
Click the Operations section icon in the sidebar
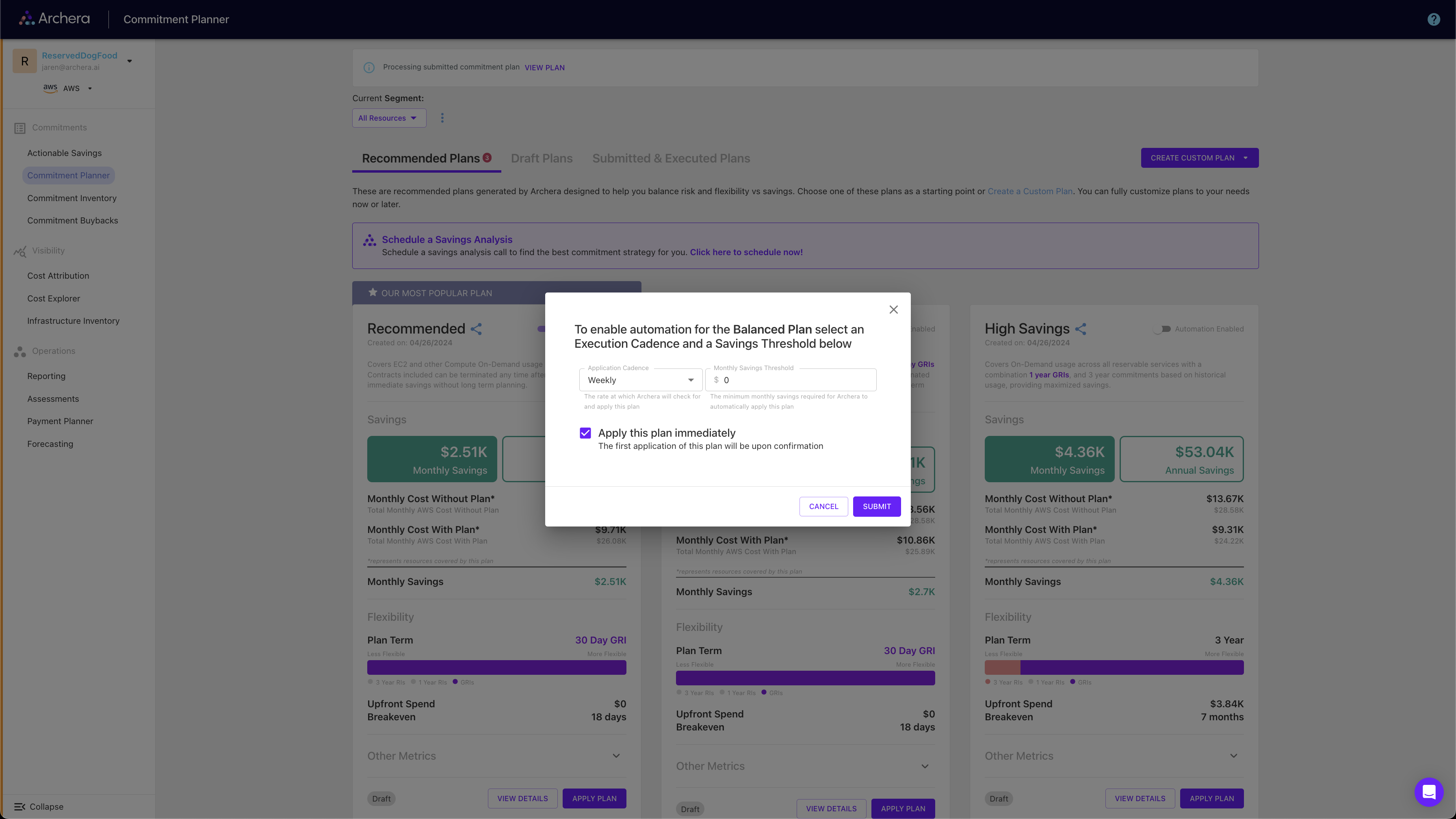20,351
